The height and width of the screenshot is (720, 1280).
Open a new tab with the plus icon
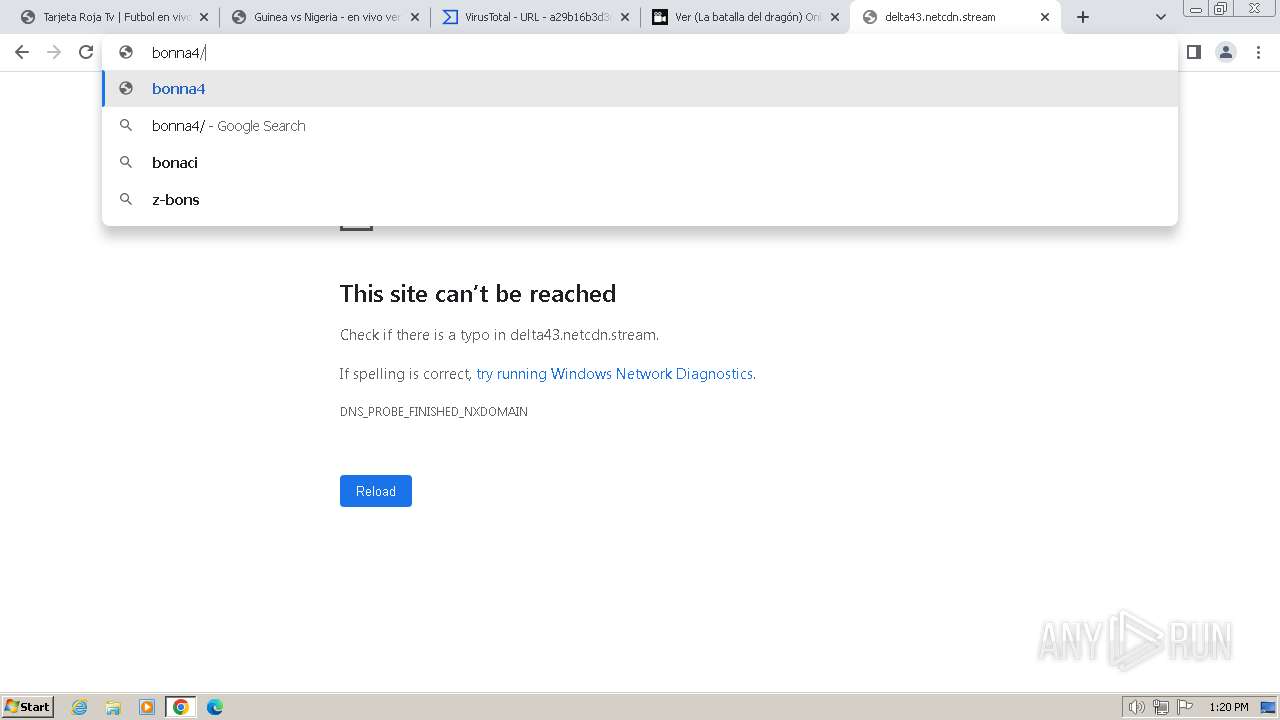point(1082,17)
